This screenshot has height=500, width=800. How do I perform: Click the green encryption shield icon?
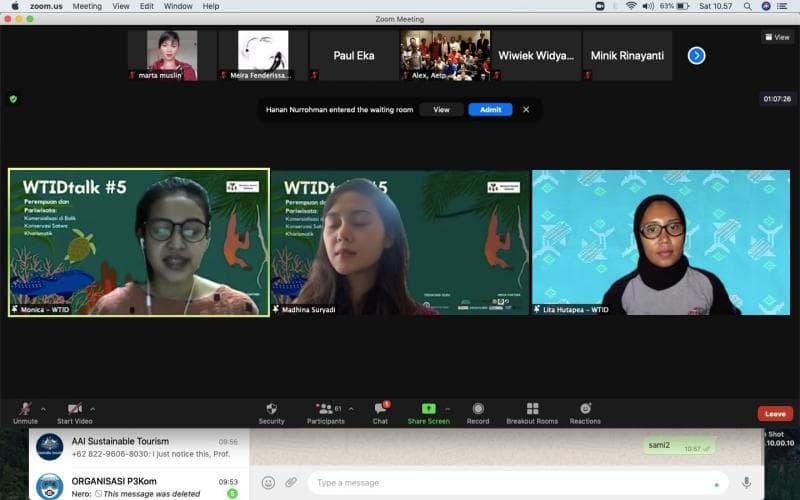point(13,99)
